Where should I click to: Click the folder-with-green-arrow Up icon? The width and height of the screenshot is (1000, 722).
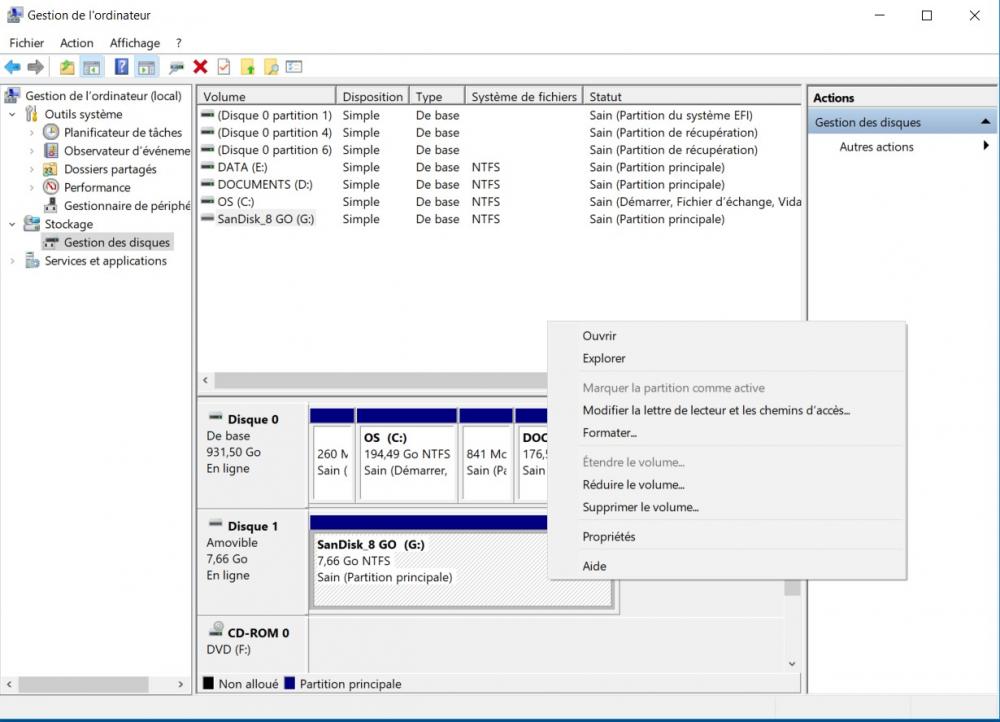click(x=67, y=67)
